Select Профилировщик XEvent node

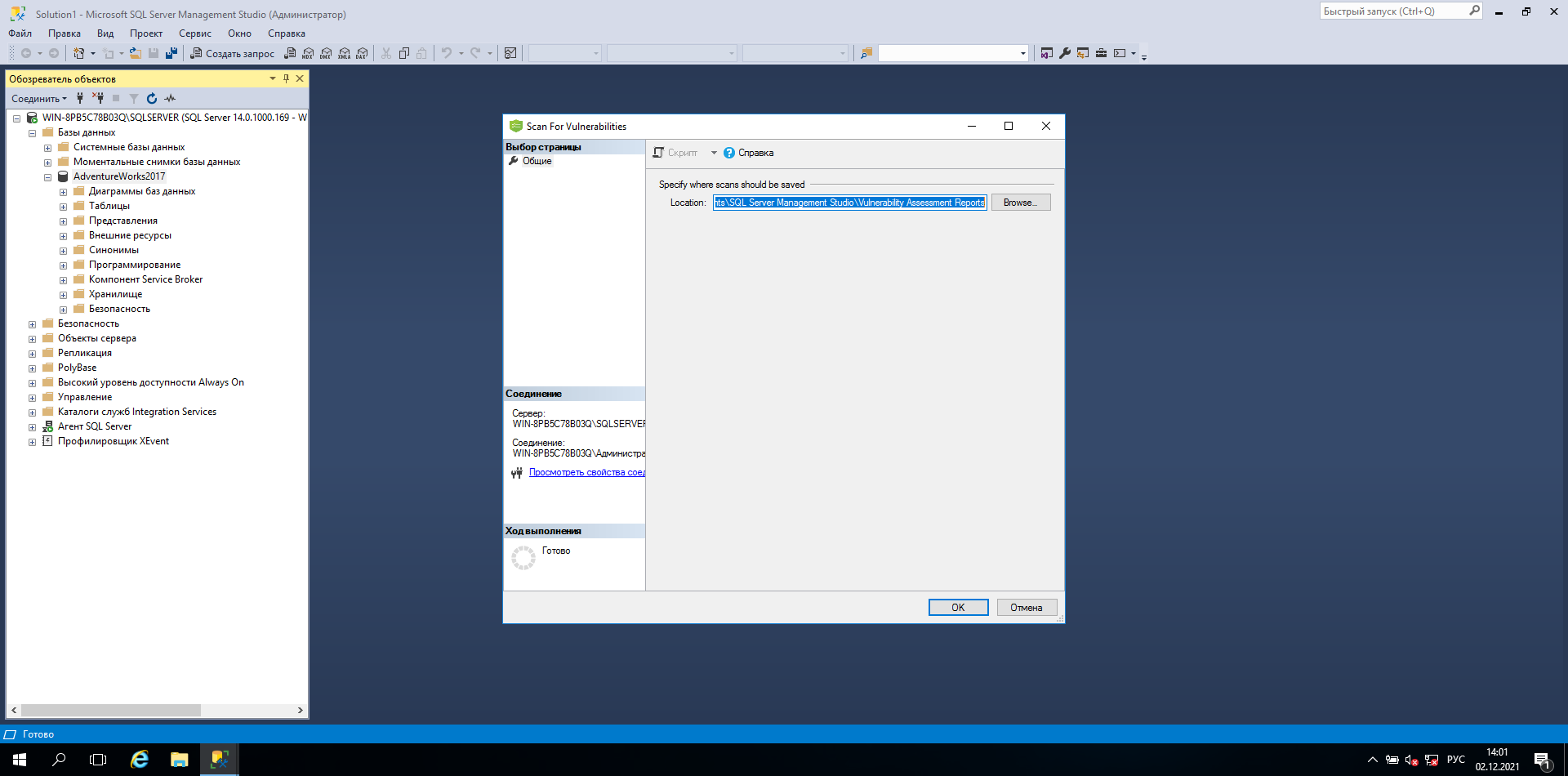click(x=114, y=441)
